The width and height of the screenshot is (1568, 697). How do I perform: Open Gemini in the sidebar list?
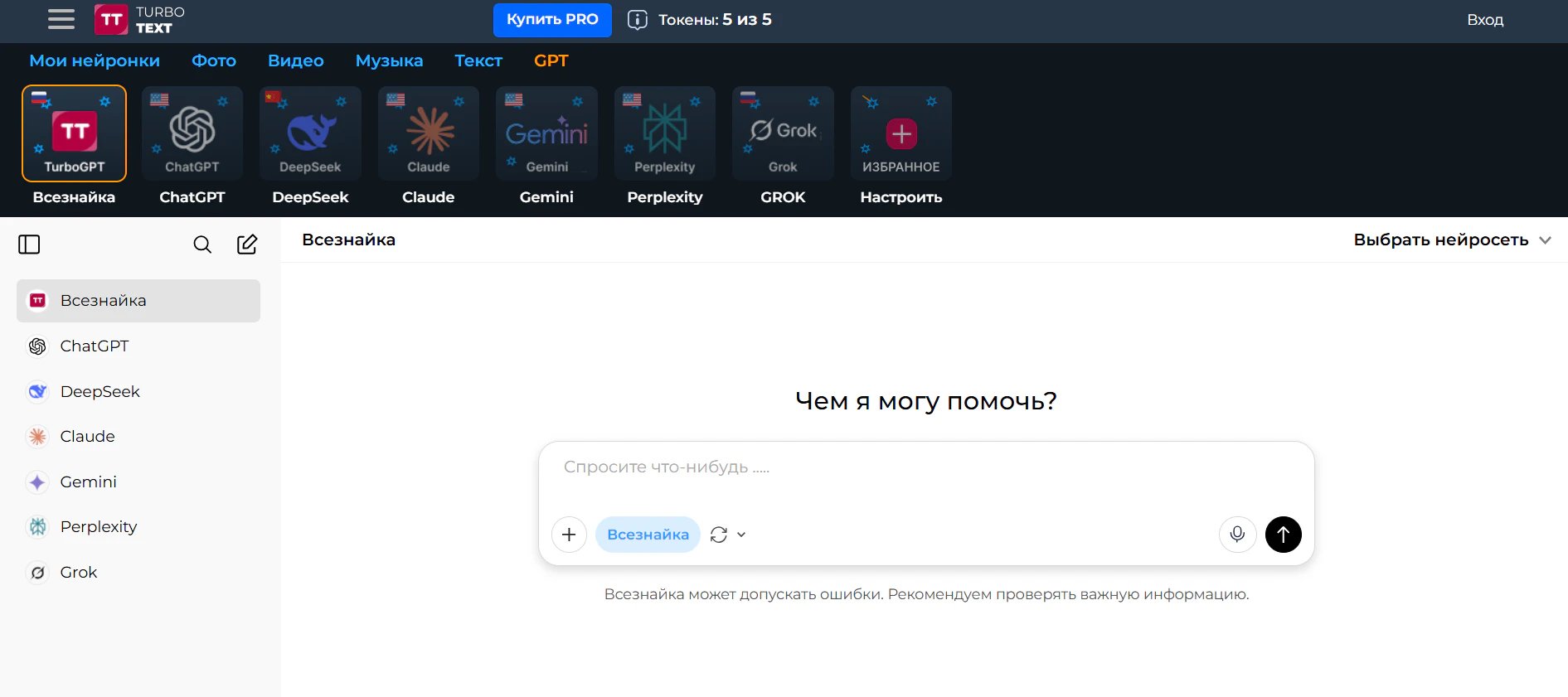click(x=138, y=482)
